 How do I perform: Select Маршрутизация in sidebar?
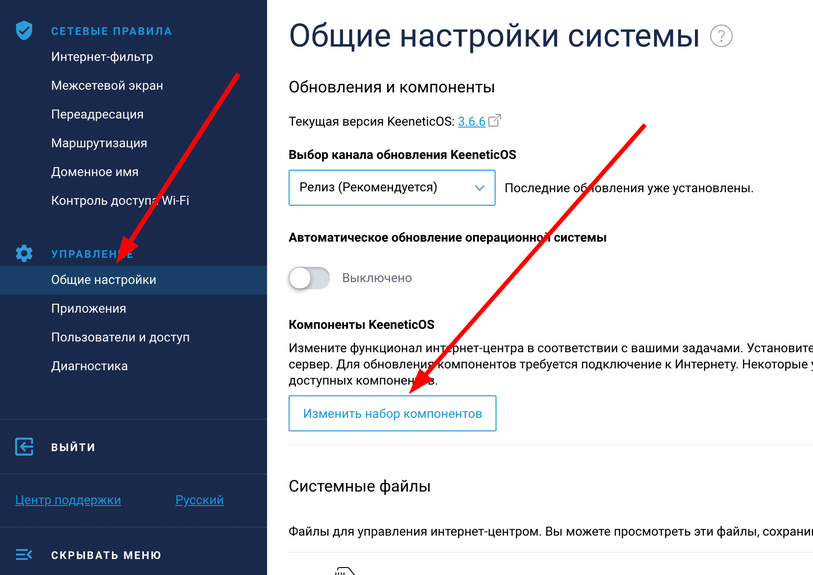pyautogui.click(x=99, y=143)
